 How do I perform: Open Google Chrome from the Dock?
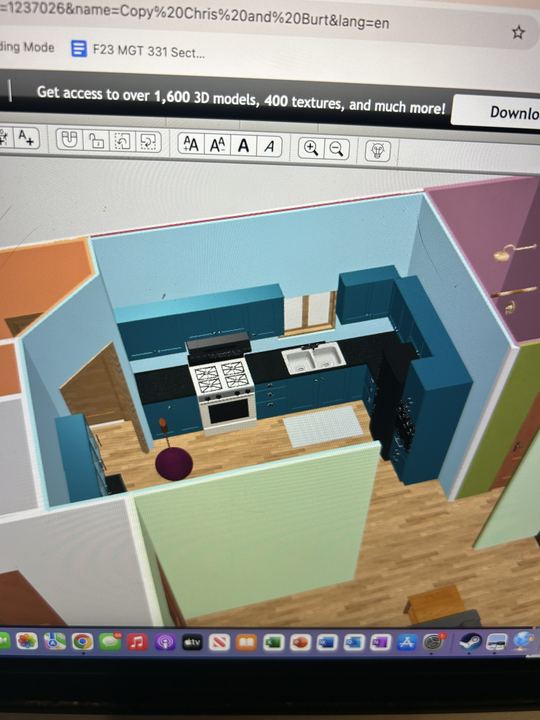click(82, 641)
